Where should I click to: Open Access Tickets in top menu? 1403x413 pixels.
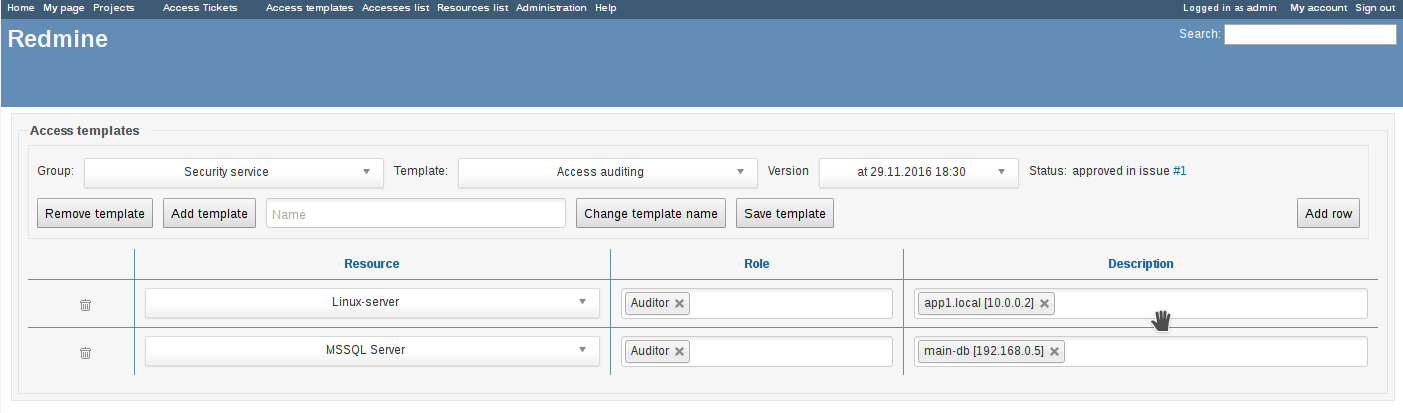(x=200, y=8)
